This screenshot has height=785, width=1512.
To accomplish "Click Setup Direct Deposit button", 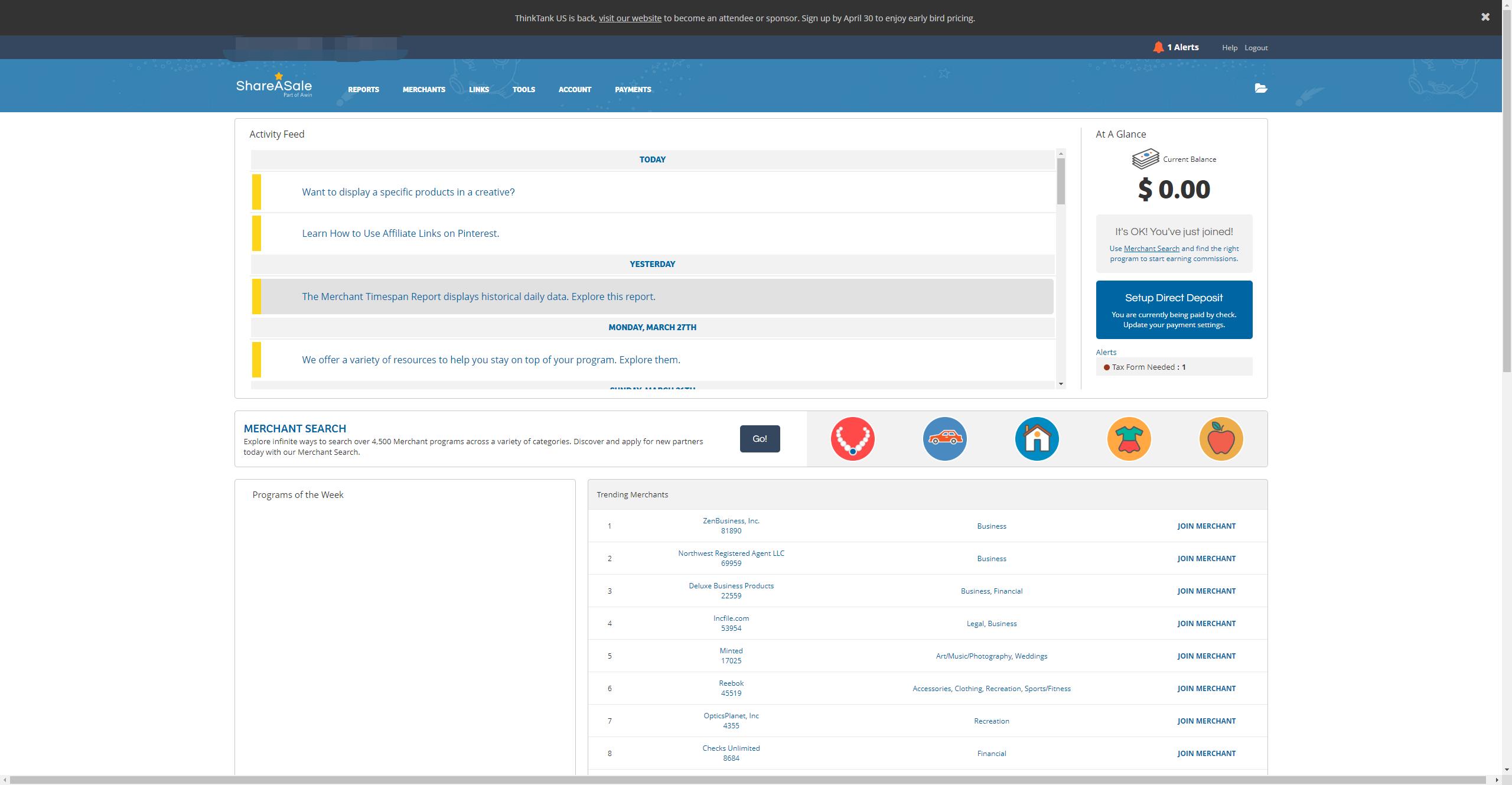I will [x=1174, y=310].
